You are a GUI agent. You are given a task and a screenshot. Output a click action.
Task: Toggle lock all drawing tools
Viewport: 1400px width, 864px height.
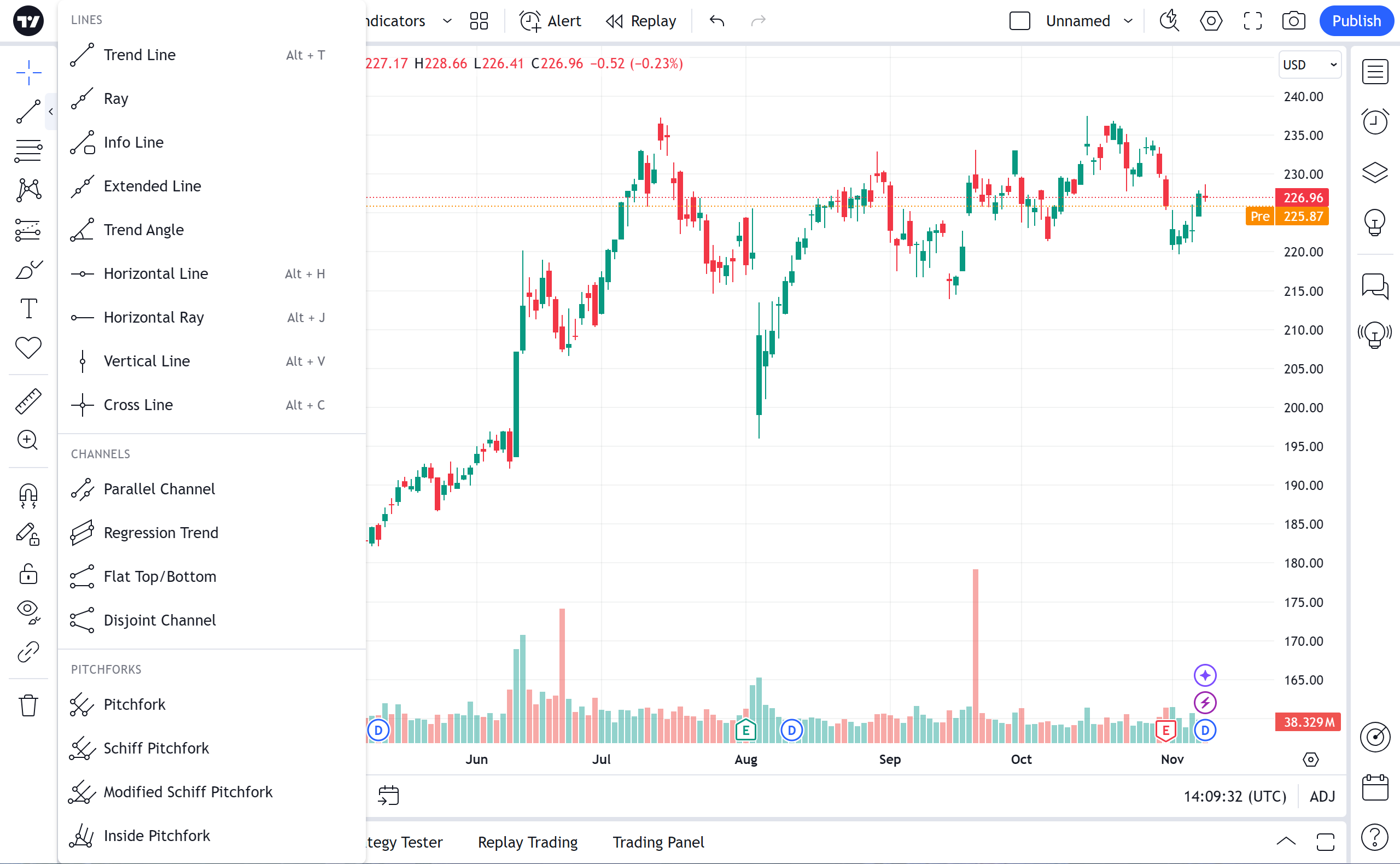pyautogui.click(x=28, y=574)
